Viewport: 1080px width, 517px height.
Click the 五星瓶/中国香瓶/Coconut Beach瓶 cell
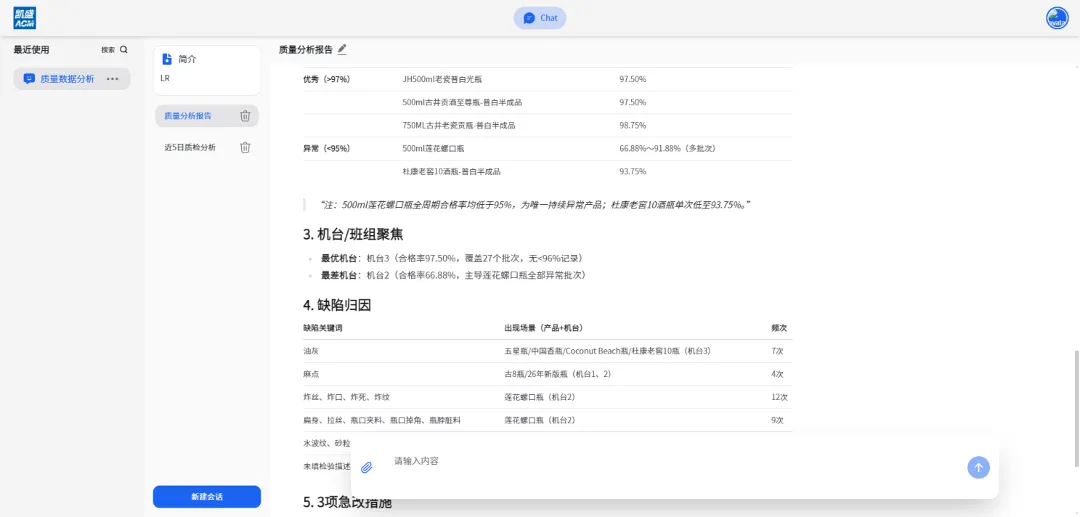pyautogui.click(x=608, y=351)
